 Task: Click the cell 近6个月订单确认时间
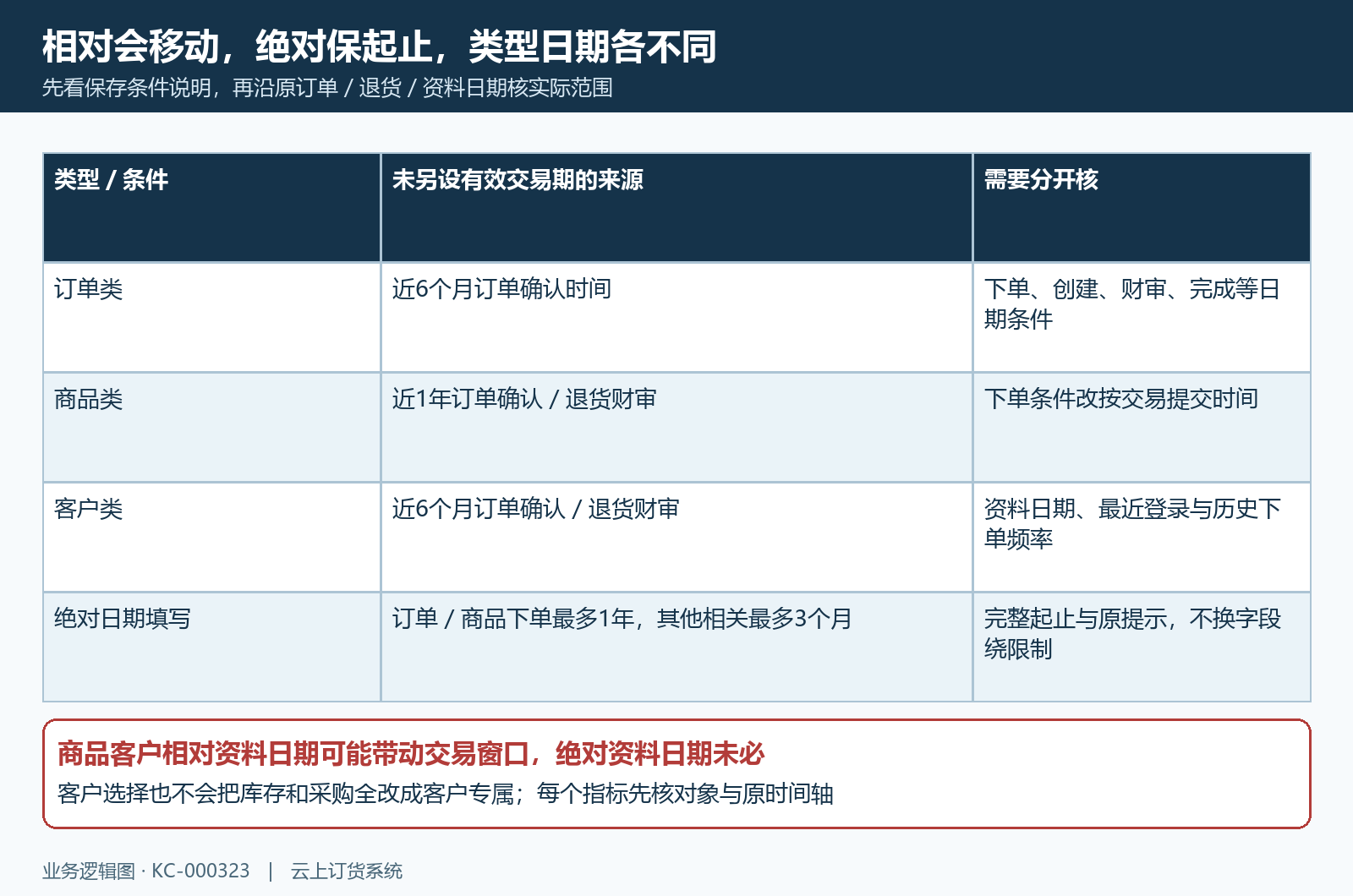(x=676, y=317)
